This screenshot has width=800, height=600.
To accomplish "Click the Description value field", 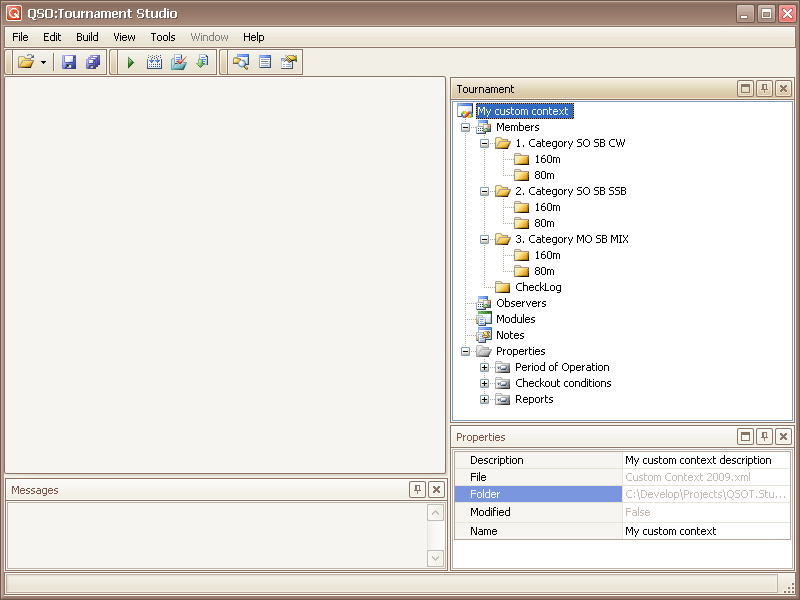I will 706,460.
